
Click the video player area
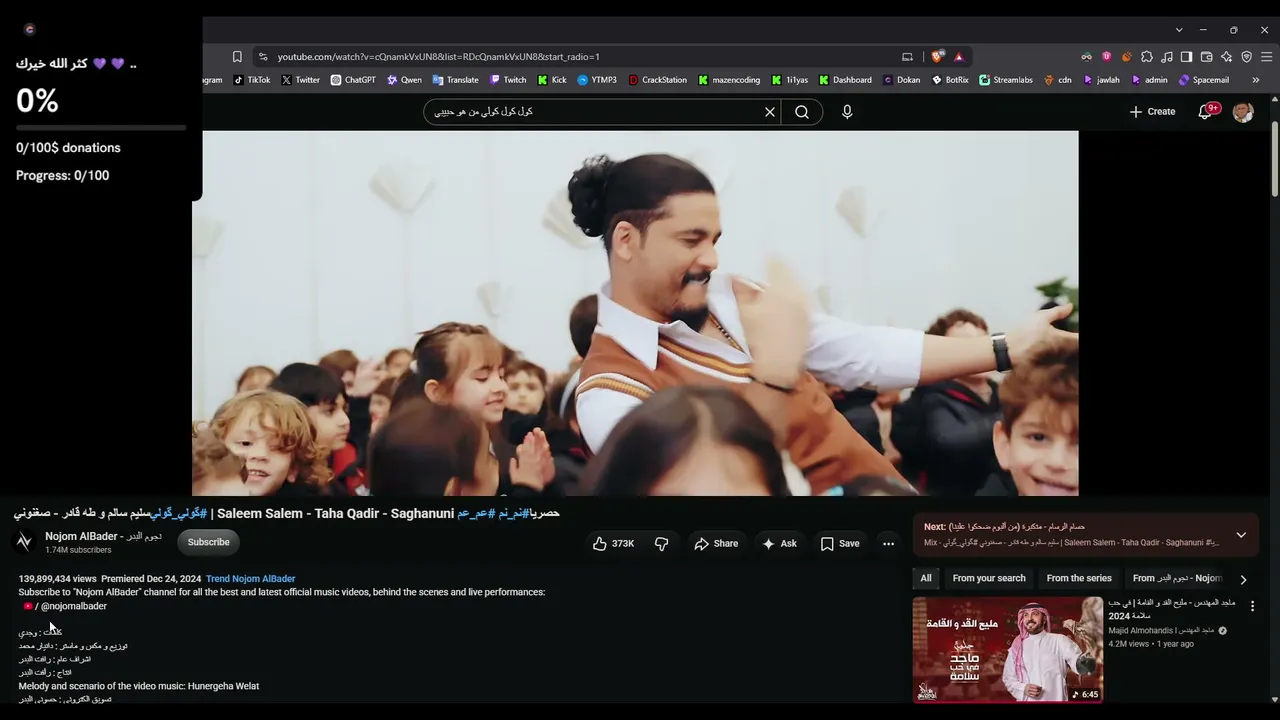(635, 313)
